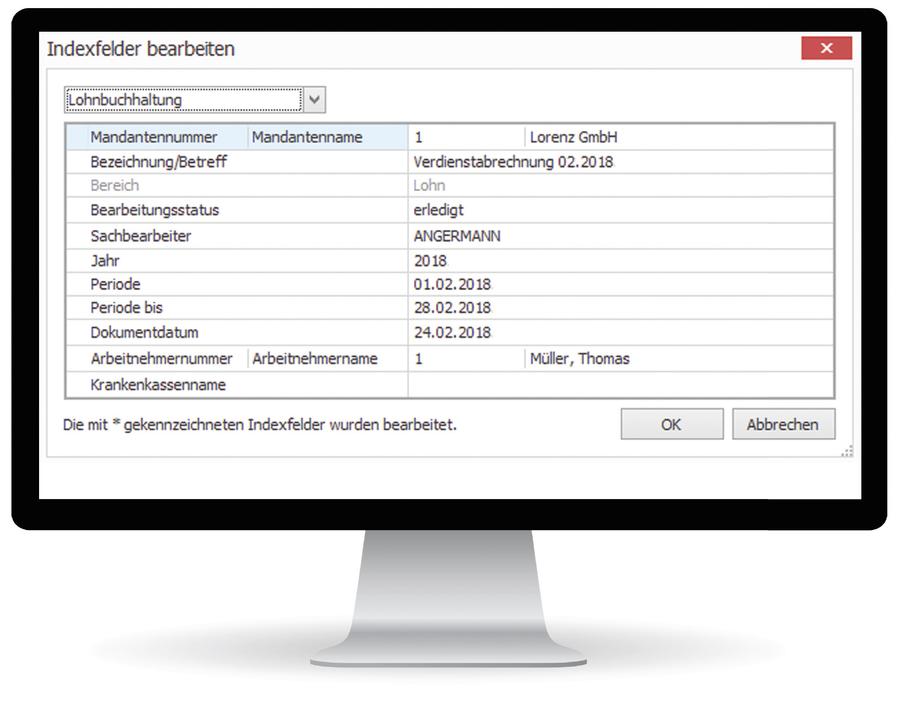Select the greyed Bereich value Lohn
The height and width of the screenshot is (711, 900).
(x=620, y=186)
